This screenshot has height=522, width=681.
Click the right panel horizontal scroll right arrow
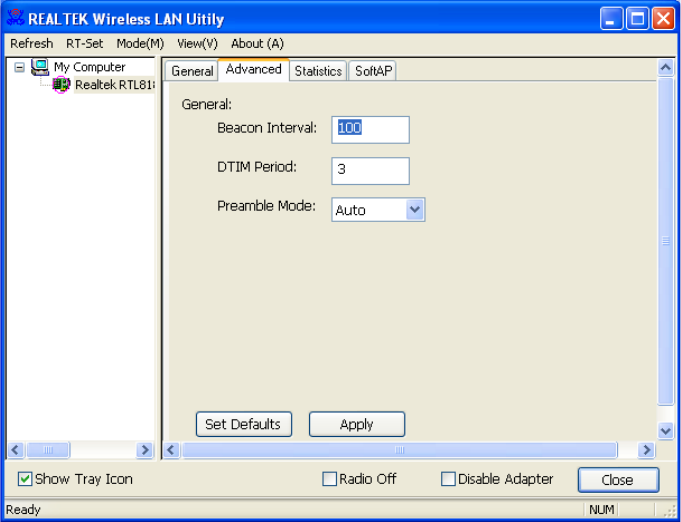click(646, 450)
